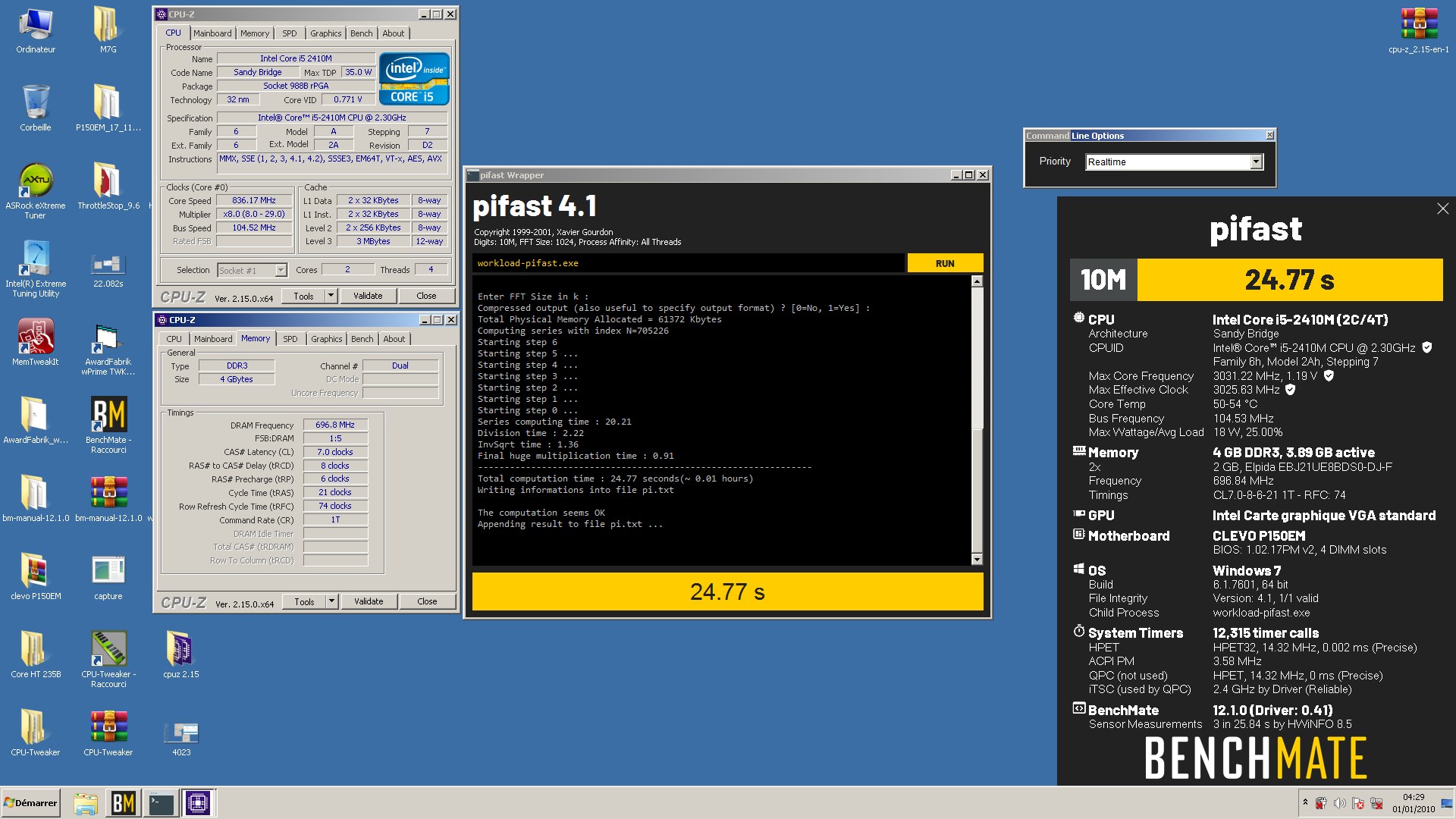Open the Tools dropdown arrow in the lower CPU-Z window
This screenshot has width=1456, height=819.
pos(331,601)
